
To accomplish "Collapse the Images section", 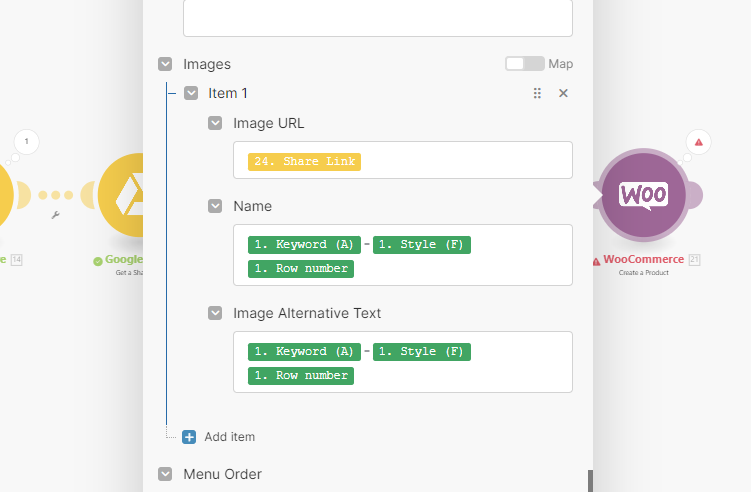I will point(165,64).
